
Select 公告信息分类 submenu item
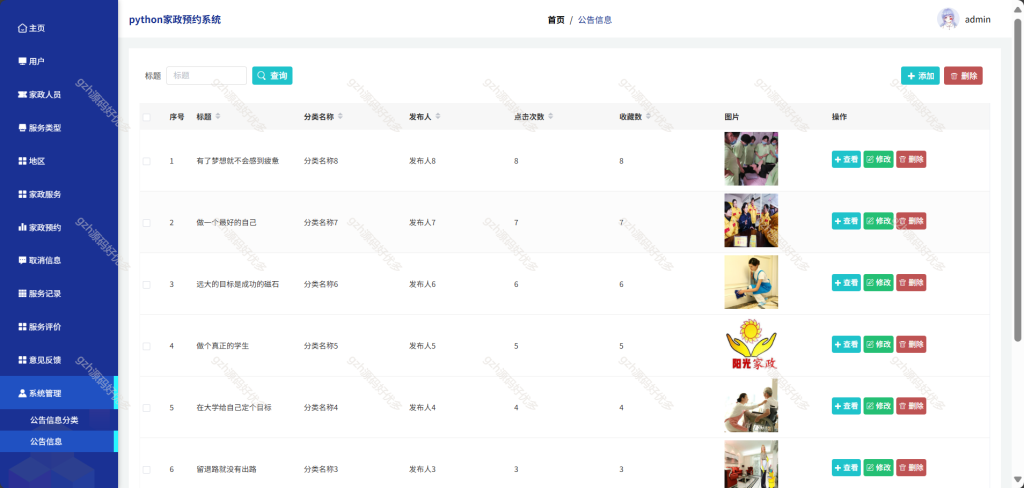[x=59, y=420]
